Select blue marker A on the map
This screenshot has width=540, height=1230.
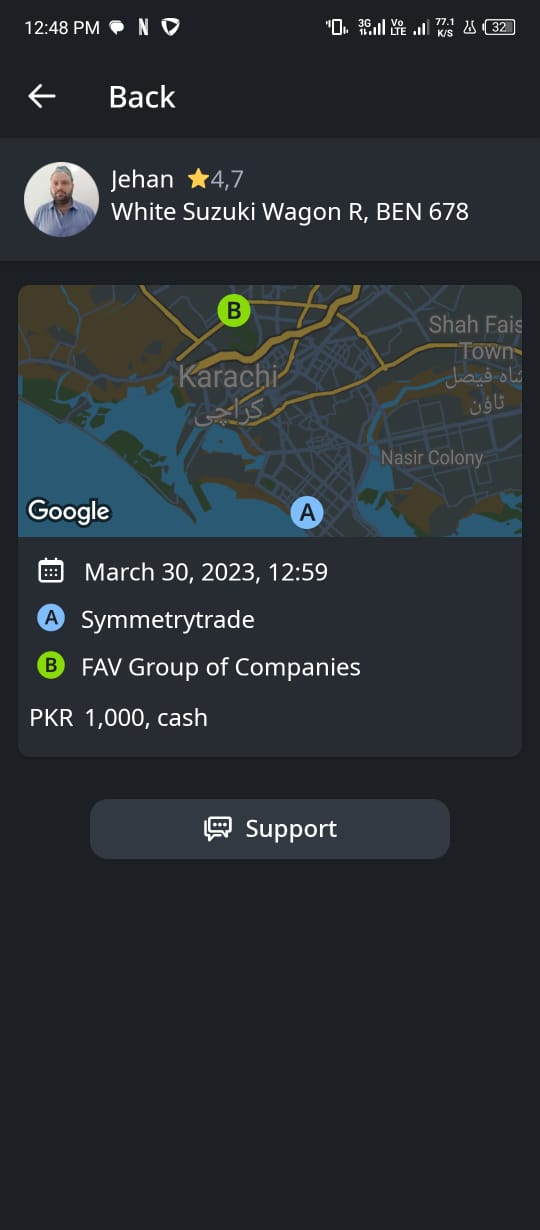click(307, 513)
